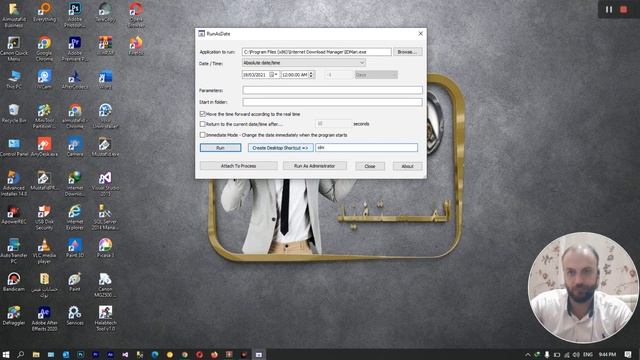Select the Control Panel desktop icon

point(14,147)
